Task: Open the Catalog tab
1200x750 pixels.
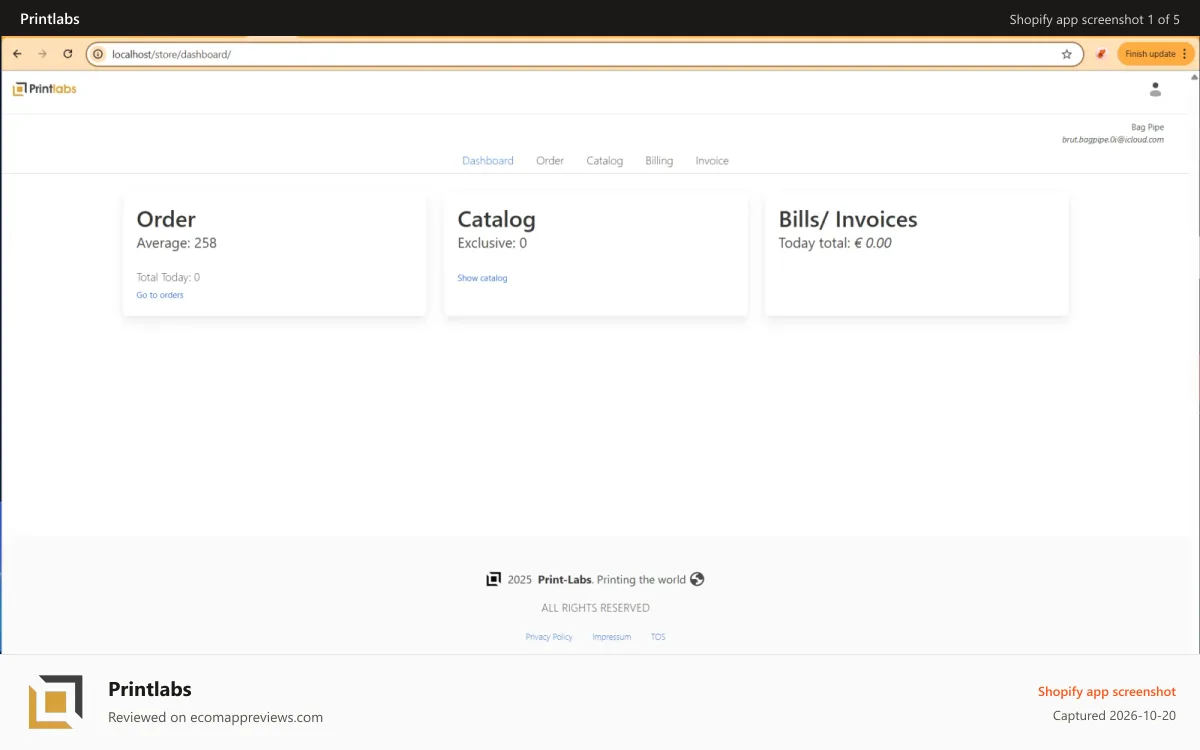Action: coord(605,161)
